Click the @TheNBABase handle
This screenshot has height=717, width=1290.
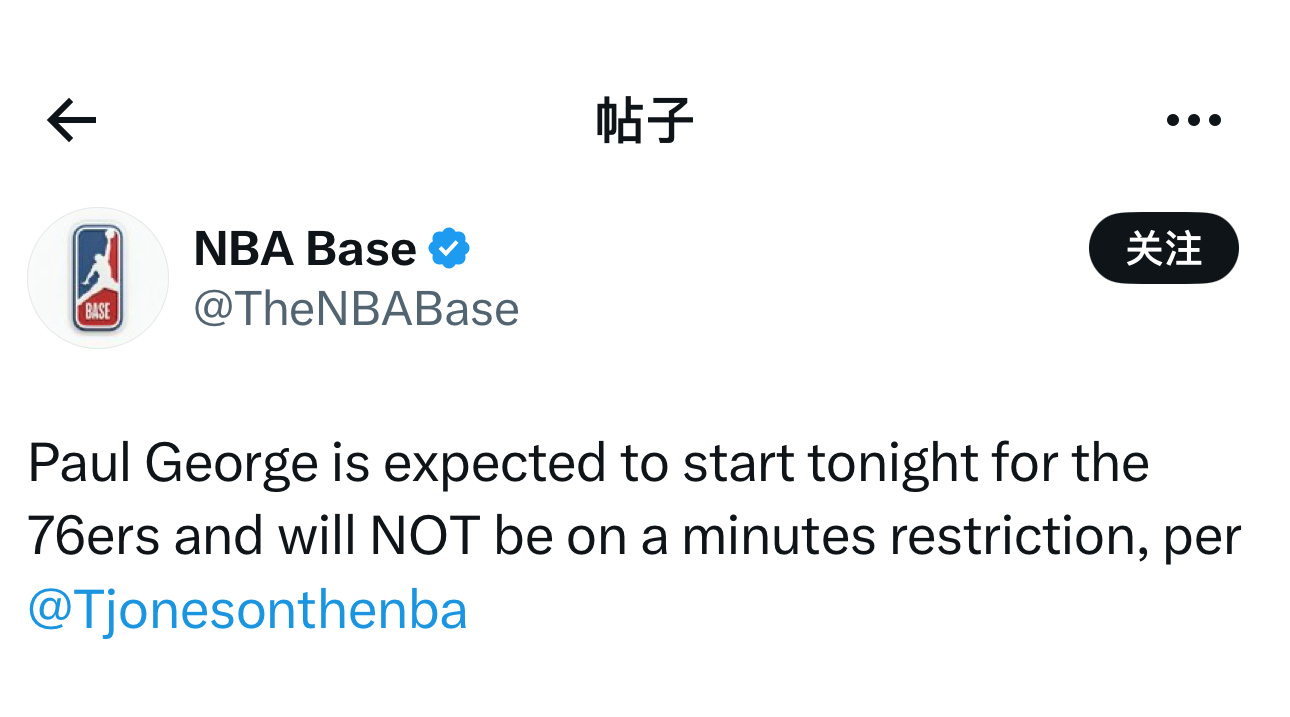pos(356,310)
